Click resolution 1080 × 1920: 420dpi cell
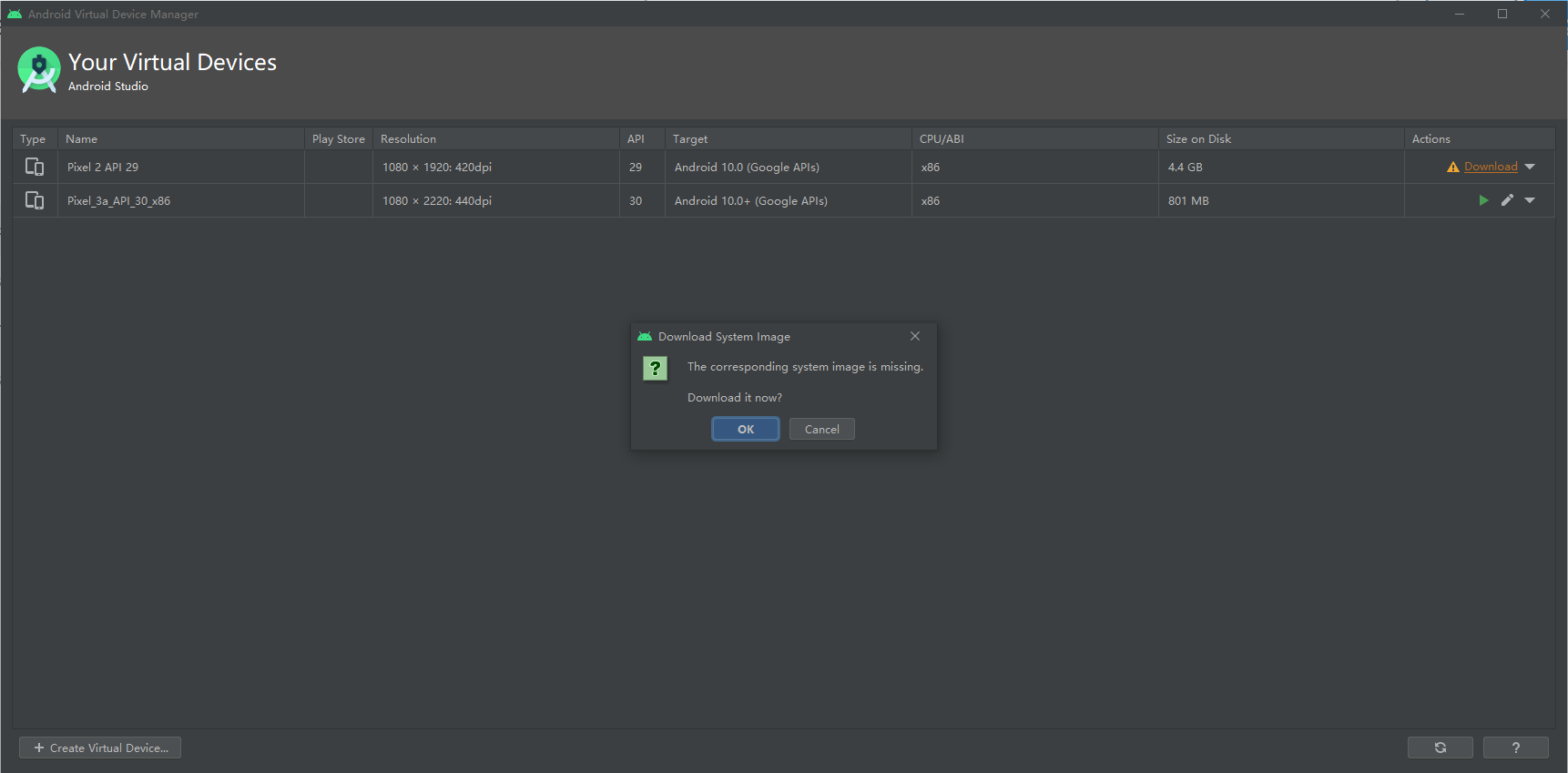Viewport: 1568px width, 773px height. tap(495, 167)
